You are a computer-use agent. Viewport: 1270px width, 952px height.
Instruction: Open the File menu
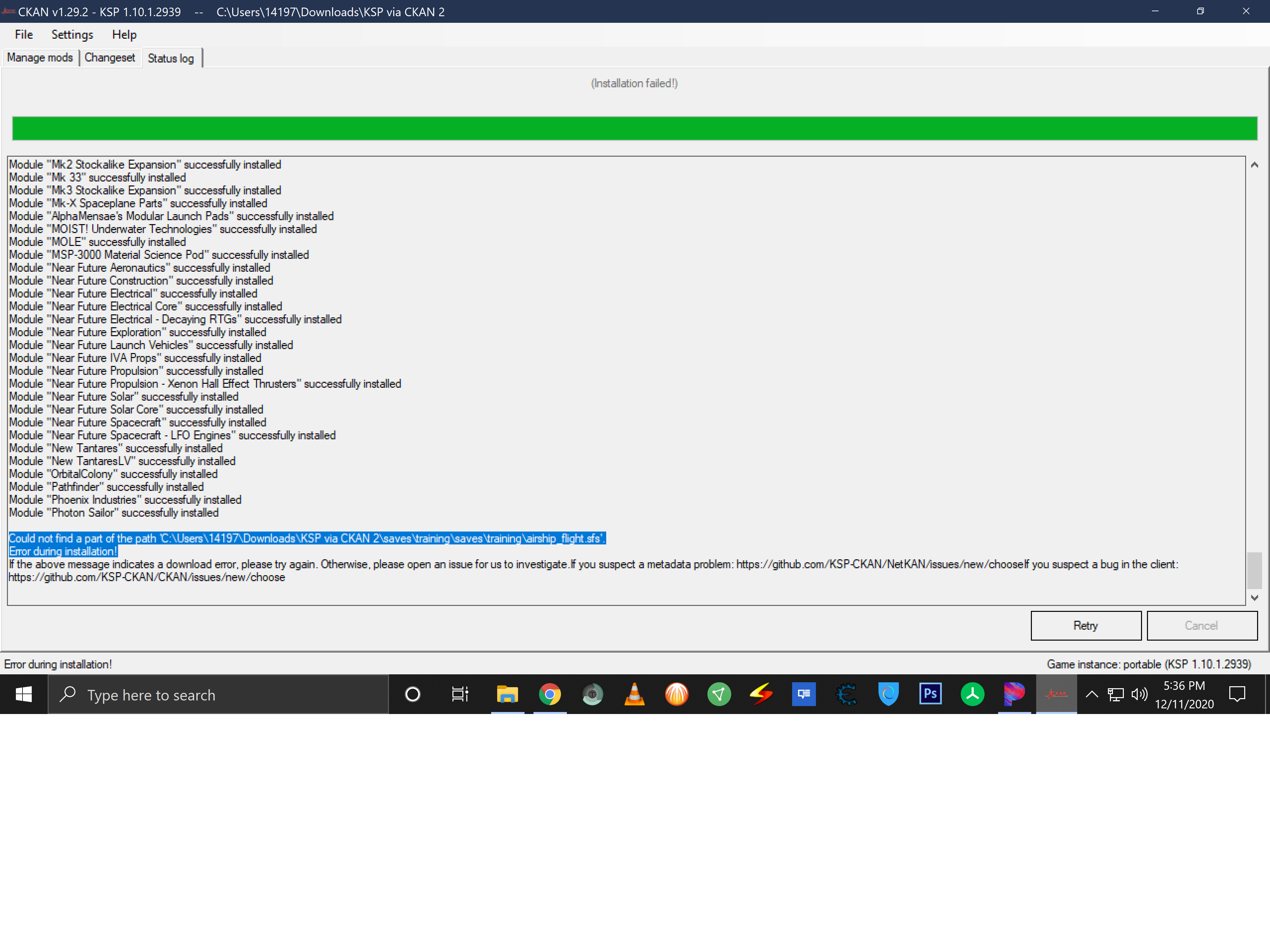tap(23, 34)
